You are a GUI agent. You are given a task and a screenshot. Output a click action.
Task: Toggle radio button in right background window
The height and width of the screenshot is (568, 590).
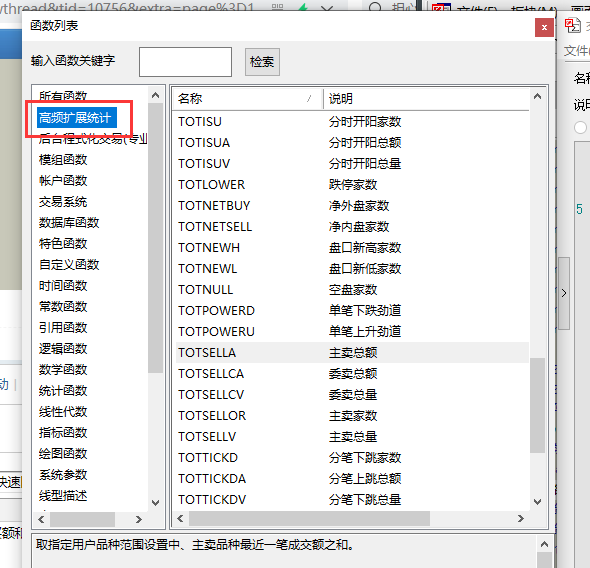click(580, 127)
